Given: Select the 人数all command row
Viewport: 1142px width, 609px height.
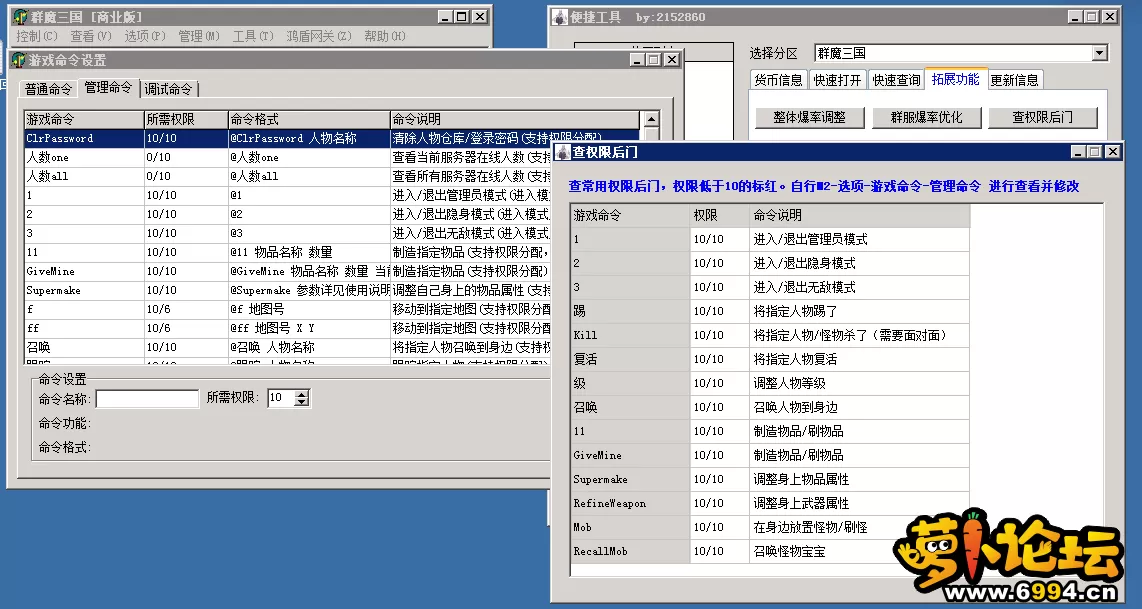Looking at the screenshot, I should [287, 176].
